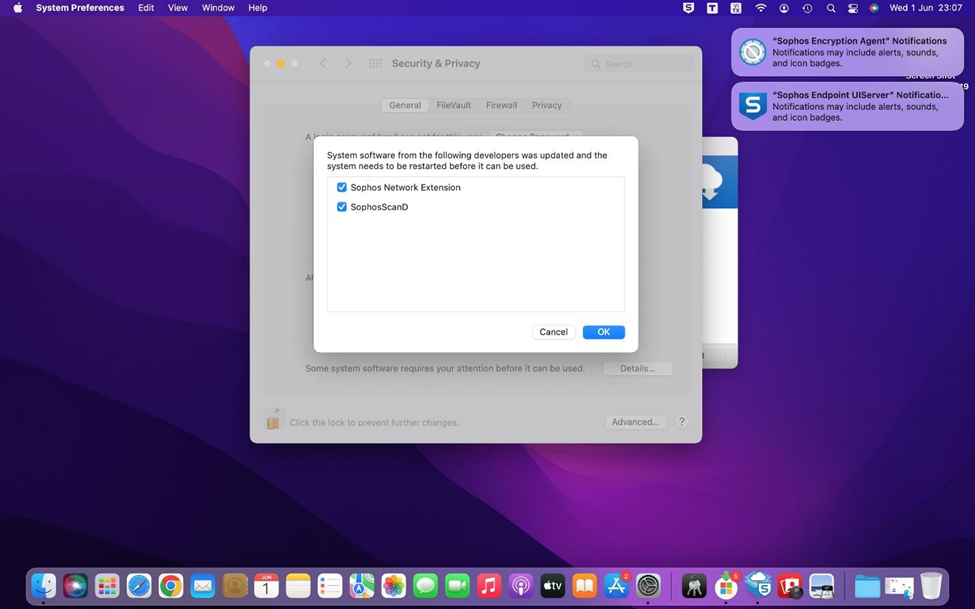
Task: Open the screenshots stack beside the Trash
Action: coord(899,586)
